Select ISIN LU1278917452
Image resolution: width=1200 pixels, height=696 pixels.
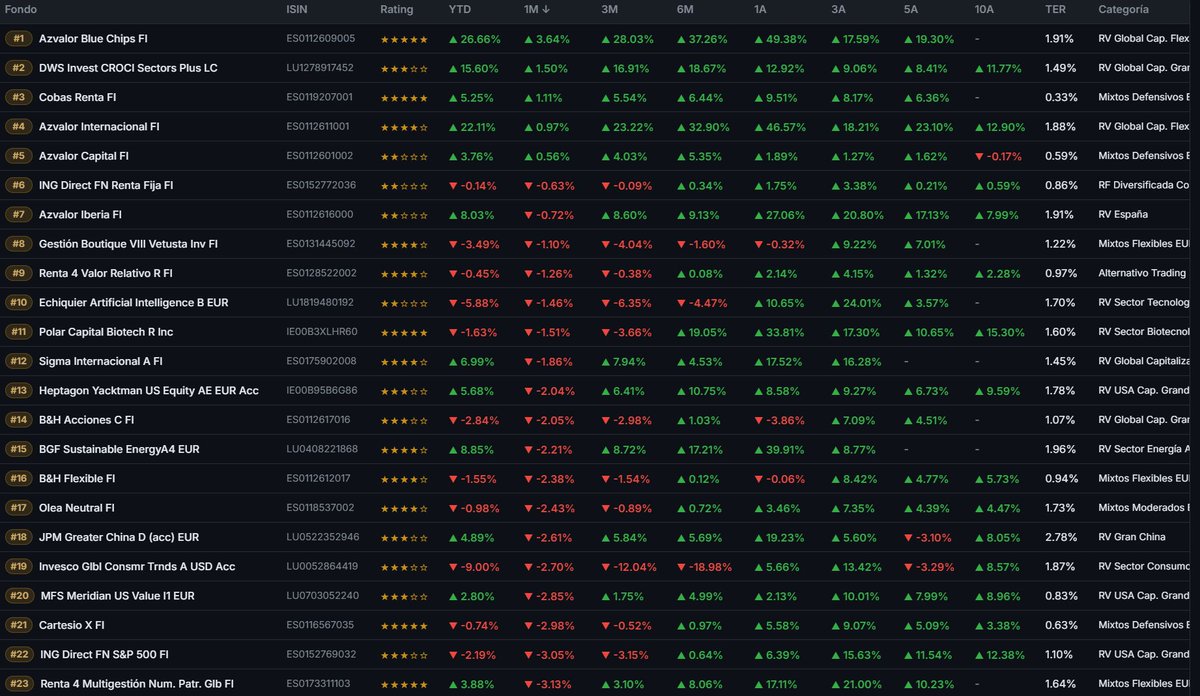point(320,68)
